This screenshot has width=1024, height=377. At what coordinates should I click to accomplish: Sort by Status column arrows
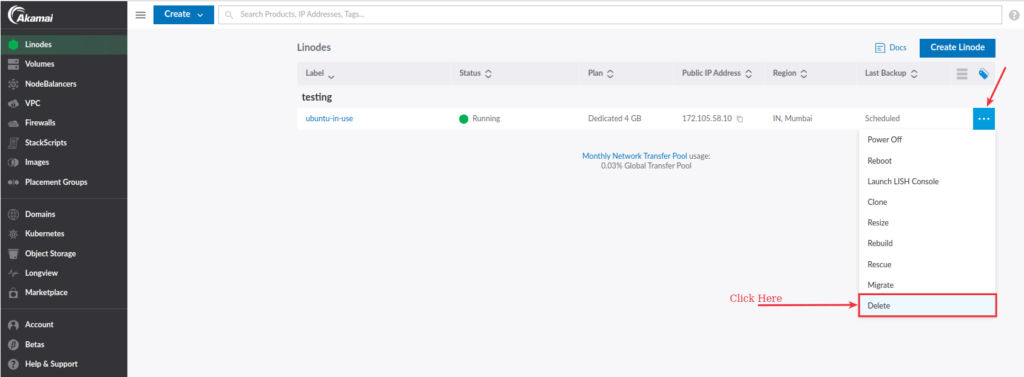click(488, 74)
